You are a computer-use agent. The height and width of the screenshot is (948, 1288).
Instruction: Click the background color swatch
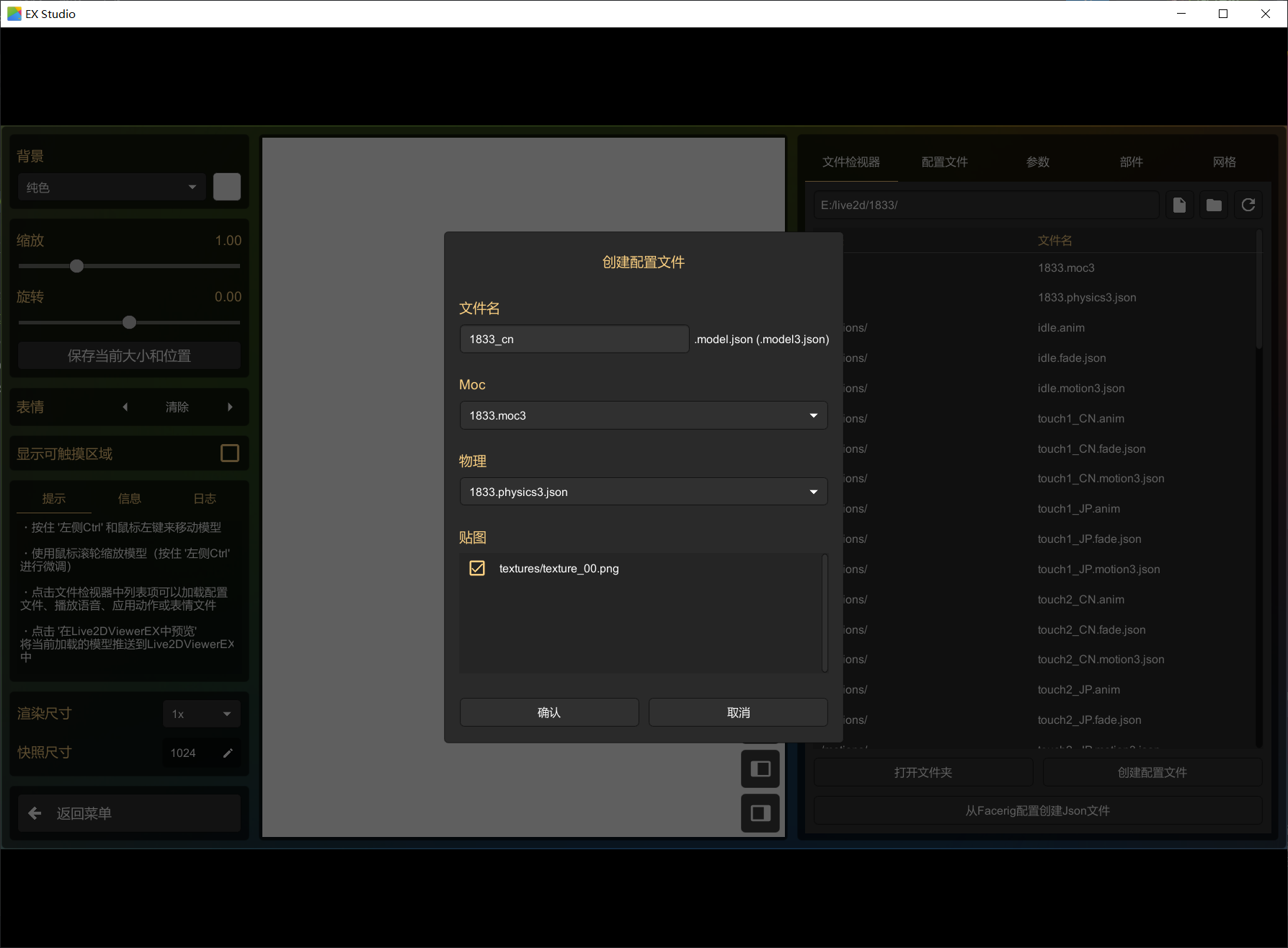pyautogui.click(x=227, y=187)
